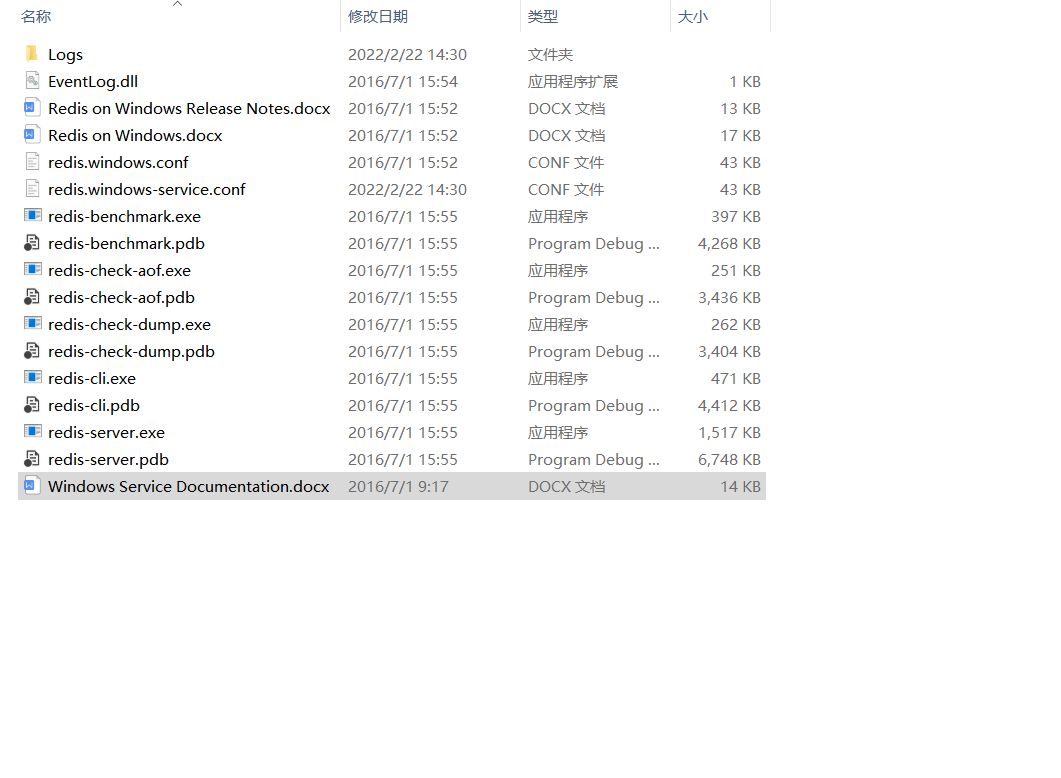Select the Redis on Windows.docx name
The width and height of the screenshot is (1061, 778).
(x=135, y=135)
